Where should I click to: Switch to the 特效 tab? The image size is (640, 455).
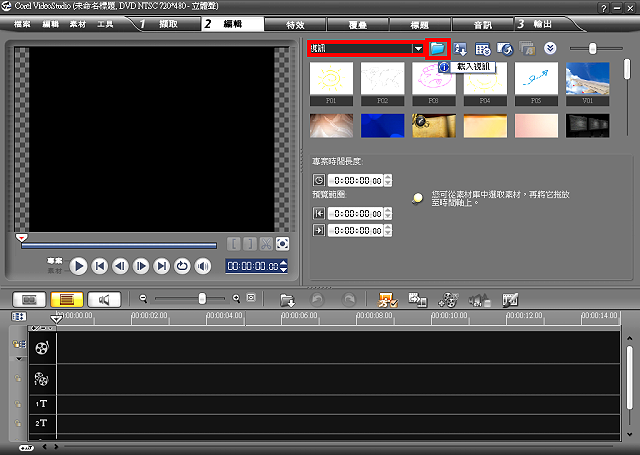pyautogui.click(x=295, y=25)
